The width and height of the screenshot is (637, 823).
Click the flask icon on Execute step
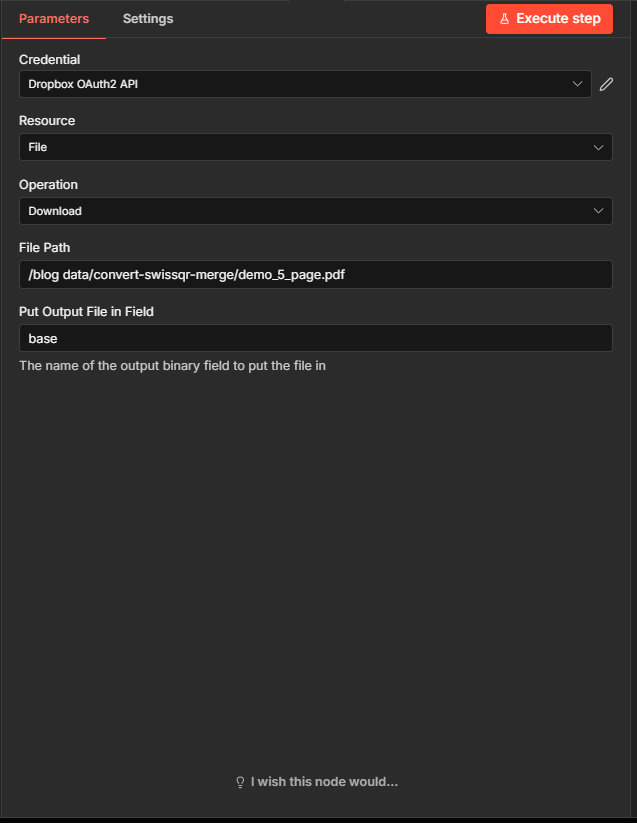(504, 19)
